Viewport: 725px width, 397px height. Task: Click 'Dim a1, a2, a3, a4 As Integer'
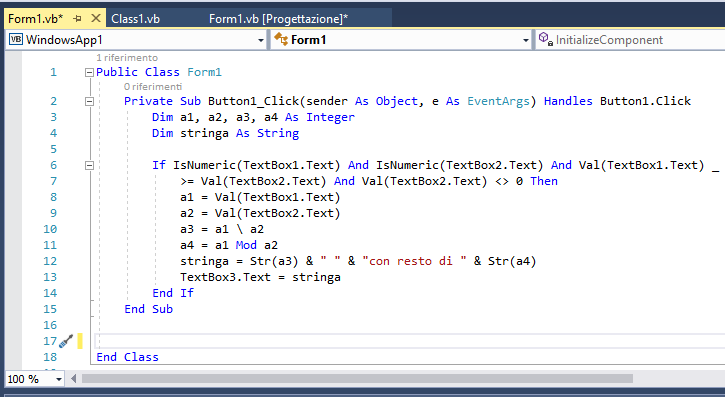tap(253, 117)
